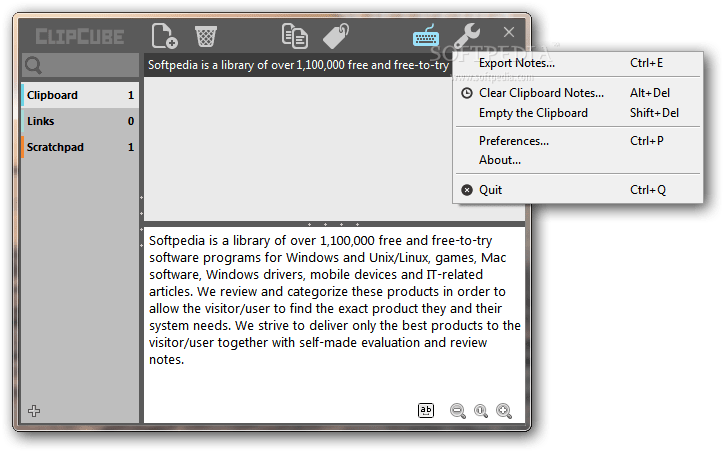Reset zoom with the middle magnifier icon

pyautogui.click(x=481, y=410)
